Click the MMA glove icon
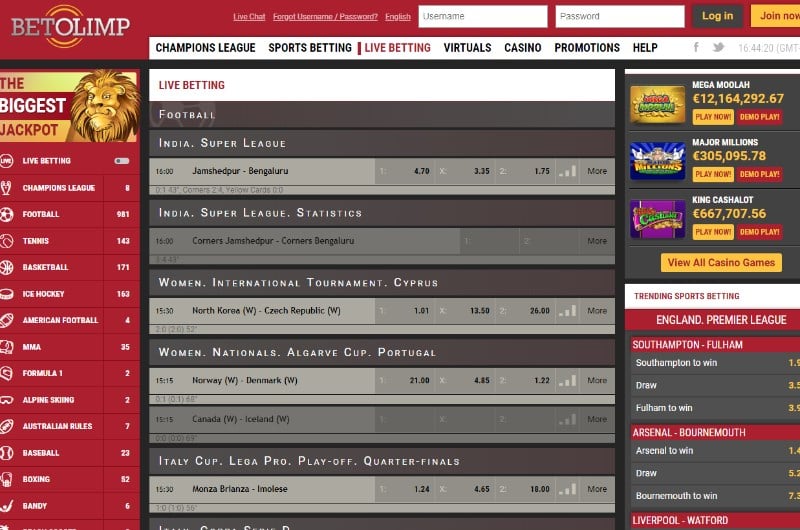The height and width of the screenshot is (530, 800). click(8, 347)
